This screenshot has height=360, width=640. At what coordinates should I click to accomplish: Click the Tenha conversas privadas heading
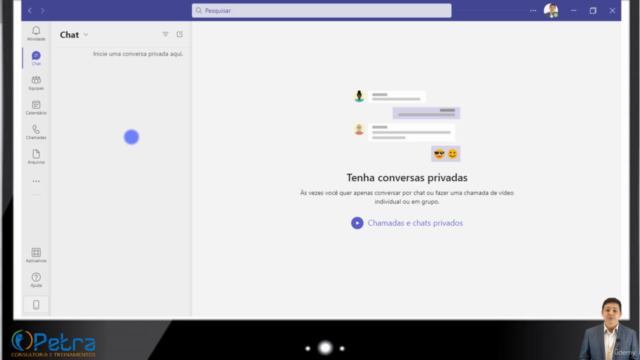407,178
